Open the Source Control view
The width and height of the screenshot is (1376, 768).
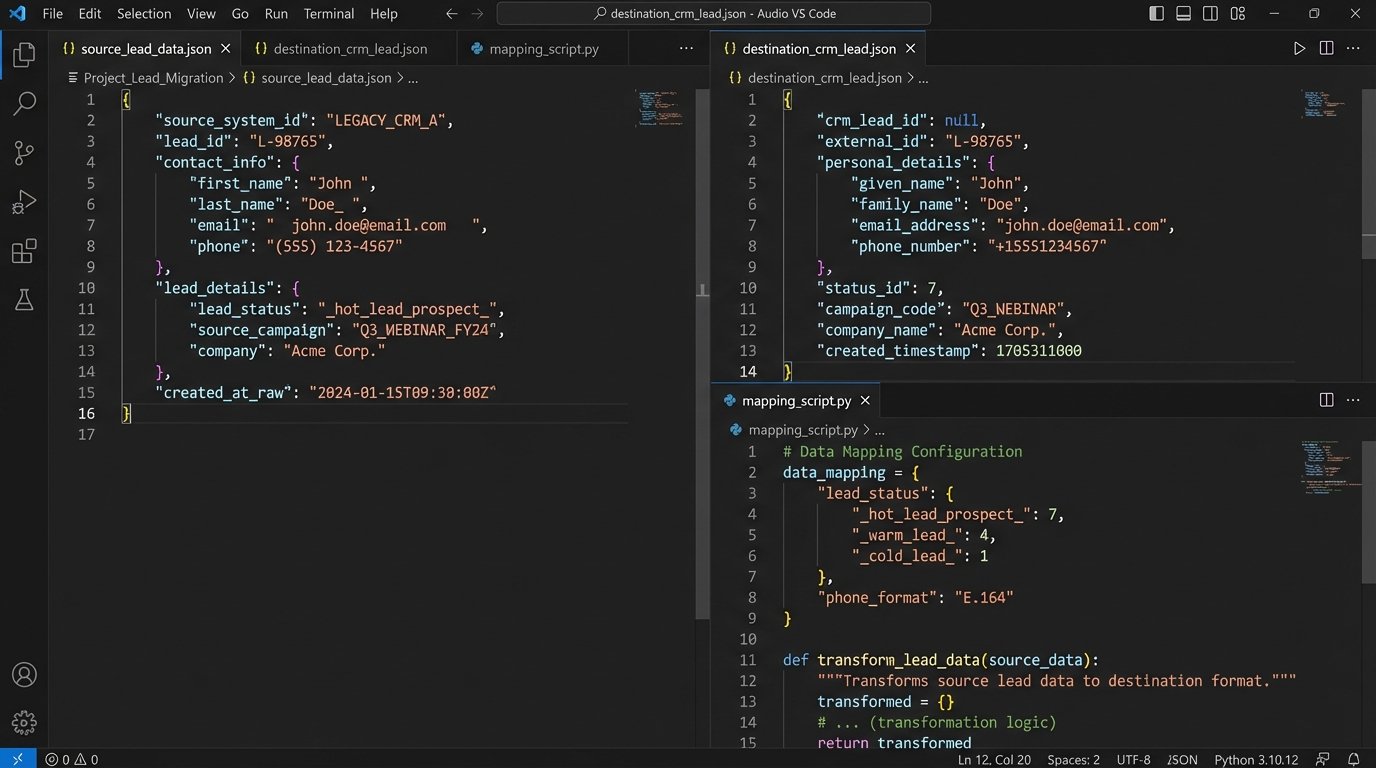24,152
